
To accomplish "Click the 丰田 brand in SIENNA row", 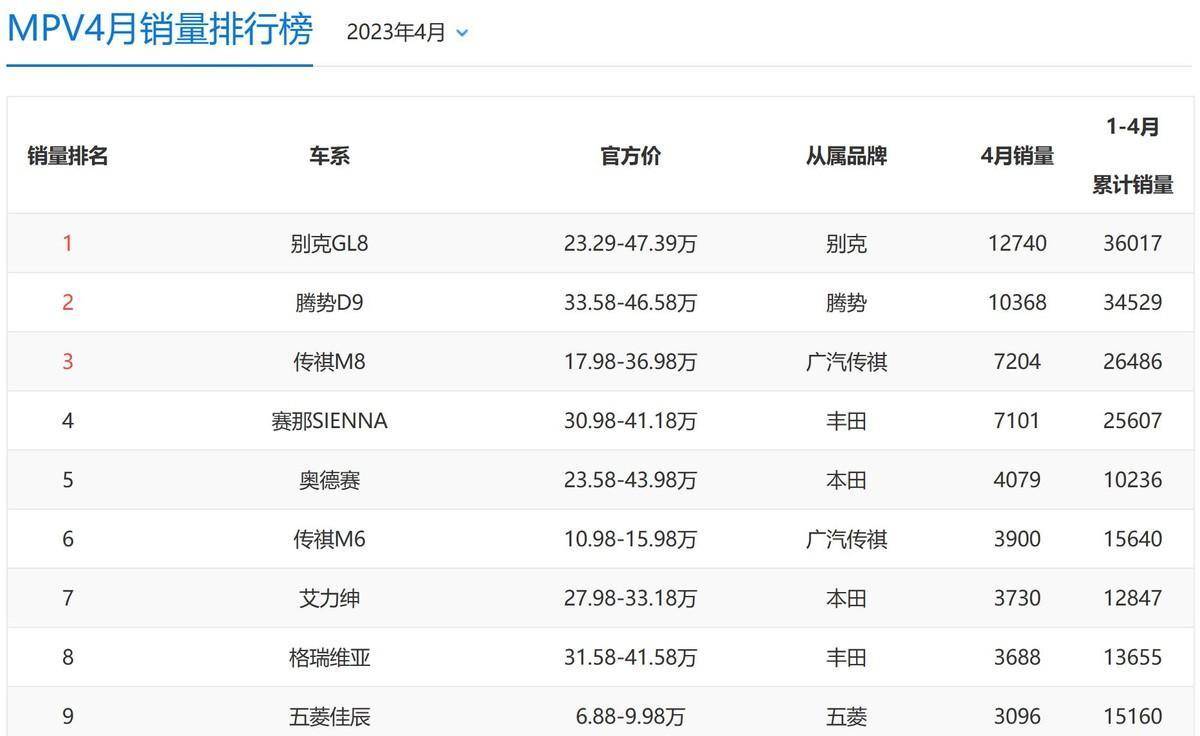I will pos(846,421).
